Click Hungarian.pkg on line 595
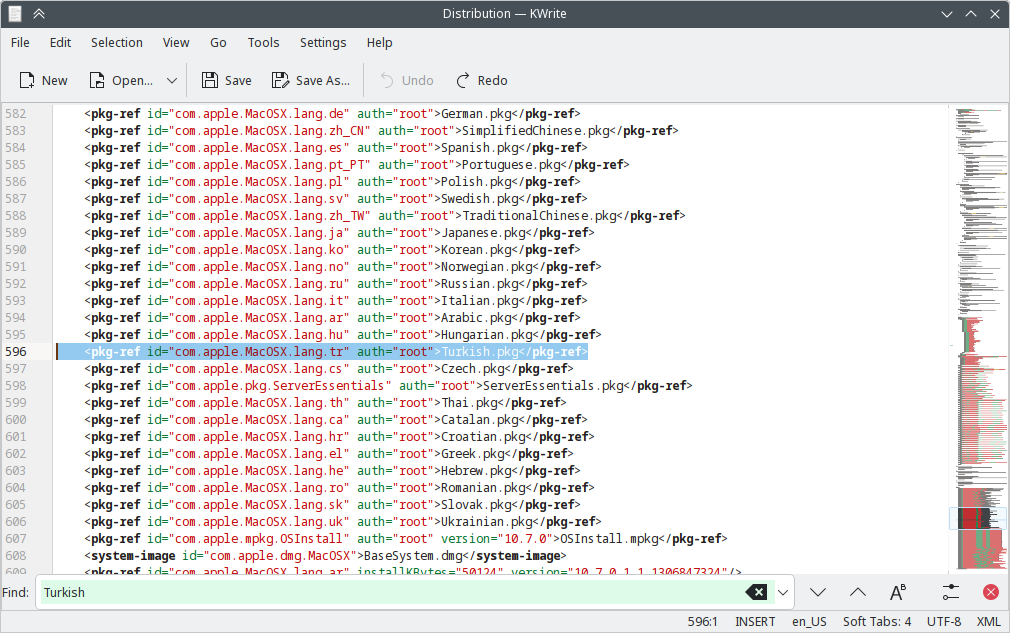The image size is (1010, 633). (487, 335)
